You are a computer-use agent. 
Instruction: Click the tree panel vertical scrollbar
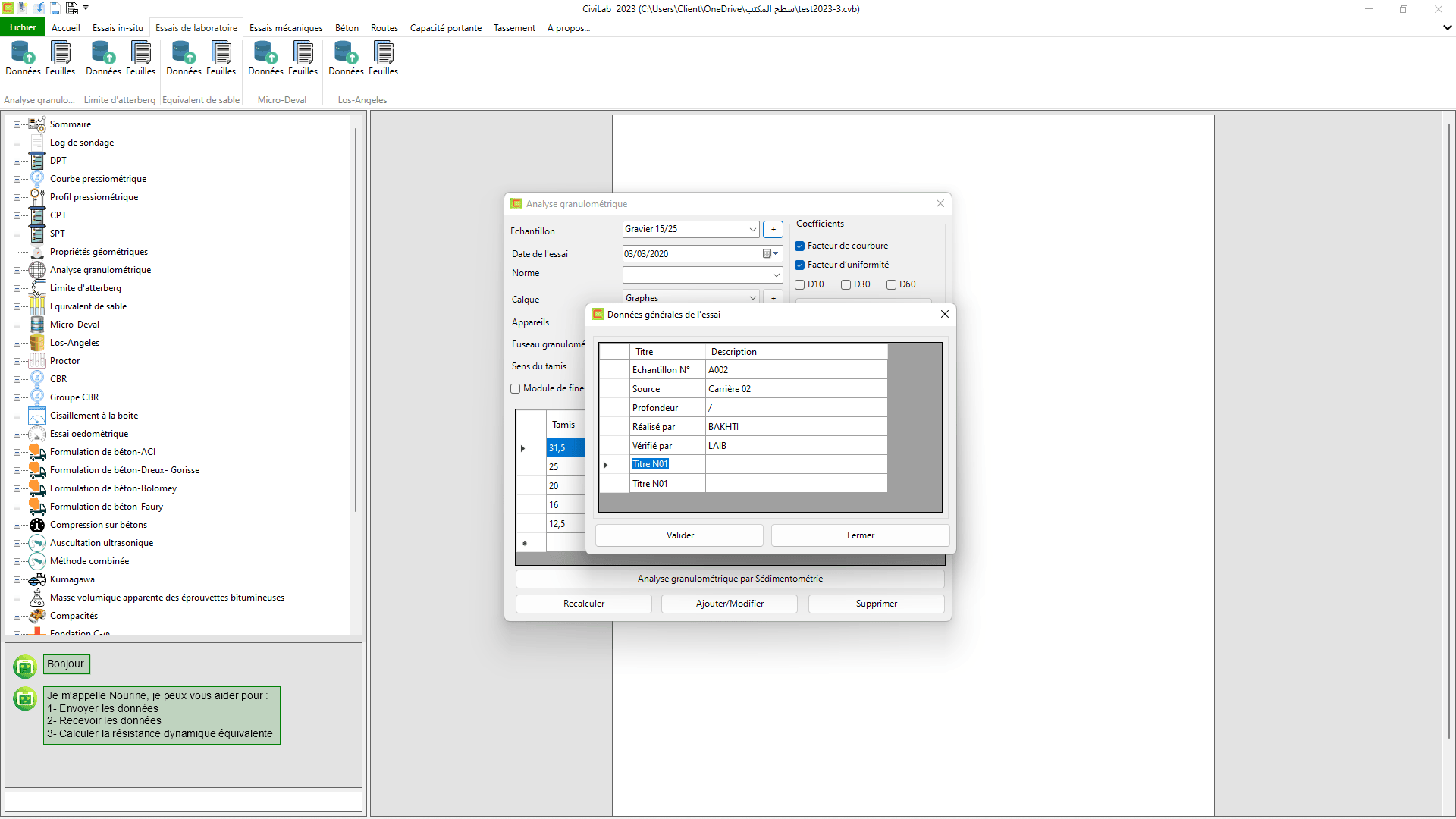point(355,318)
